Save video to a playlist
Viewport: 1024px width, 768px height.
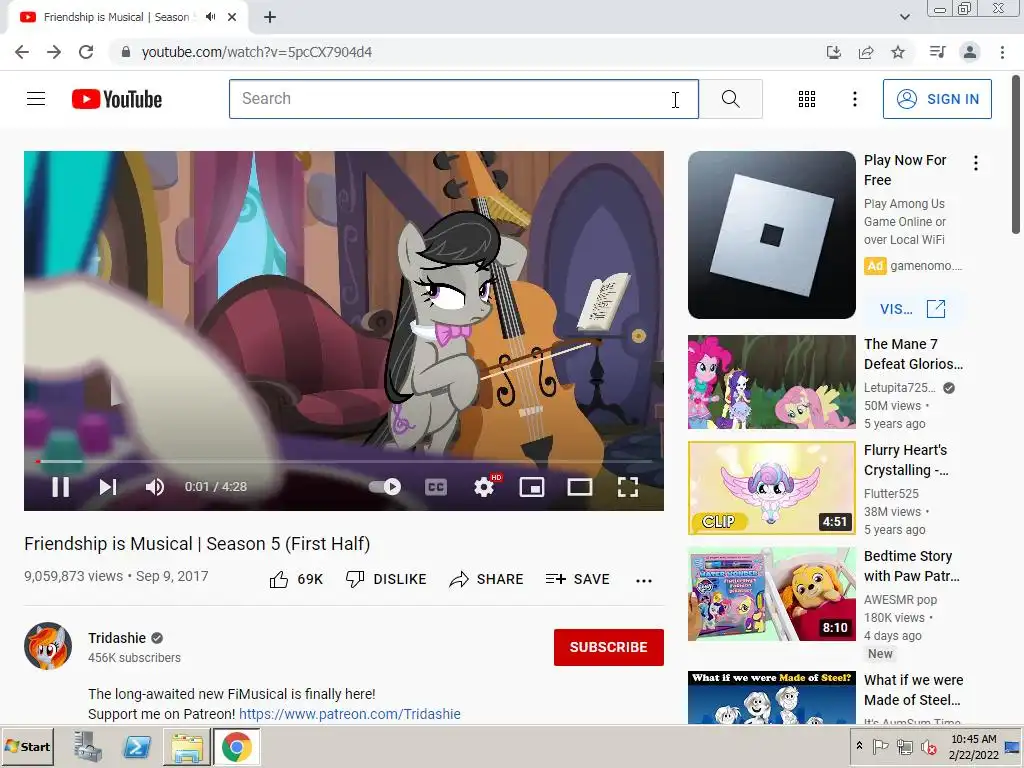(x=578, y=579)
